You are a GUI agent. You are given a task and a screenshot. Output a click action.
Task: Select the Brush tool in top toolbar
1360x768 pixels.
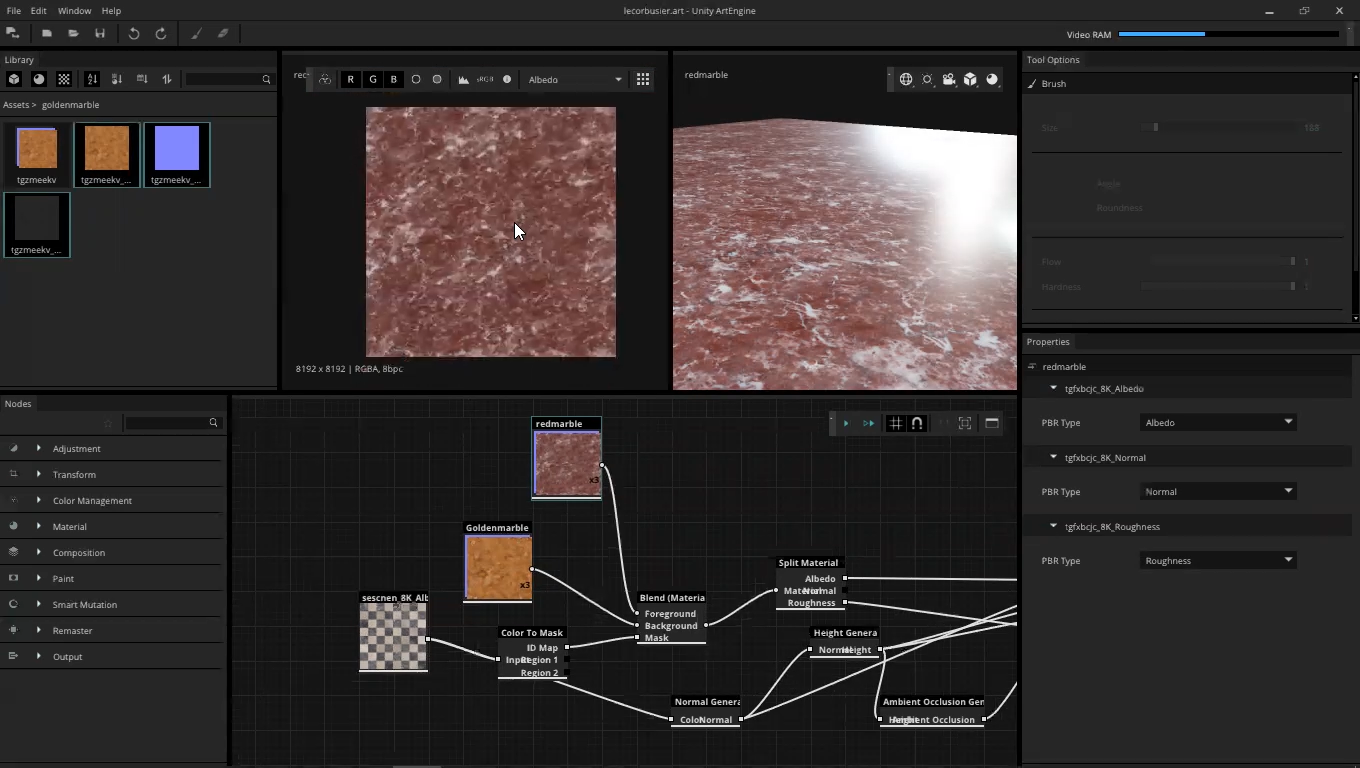[196, 33]
